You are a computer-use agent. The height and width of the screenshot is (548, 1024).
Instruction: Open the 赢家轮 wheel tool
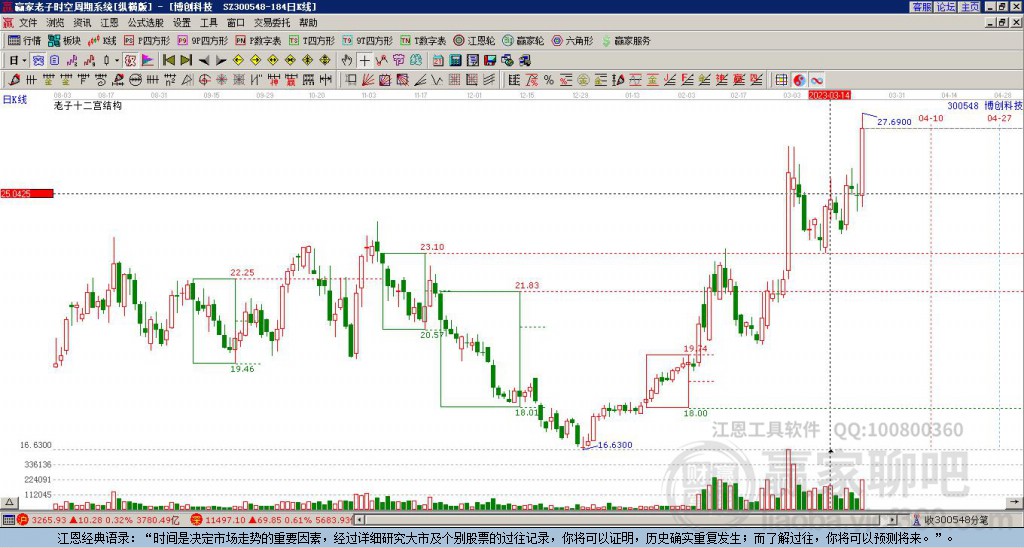(523, 40)
